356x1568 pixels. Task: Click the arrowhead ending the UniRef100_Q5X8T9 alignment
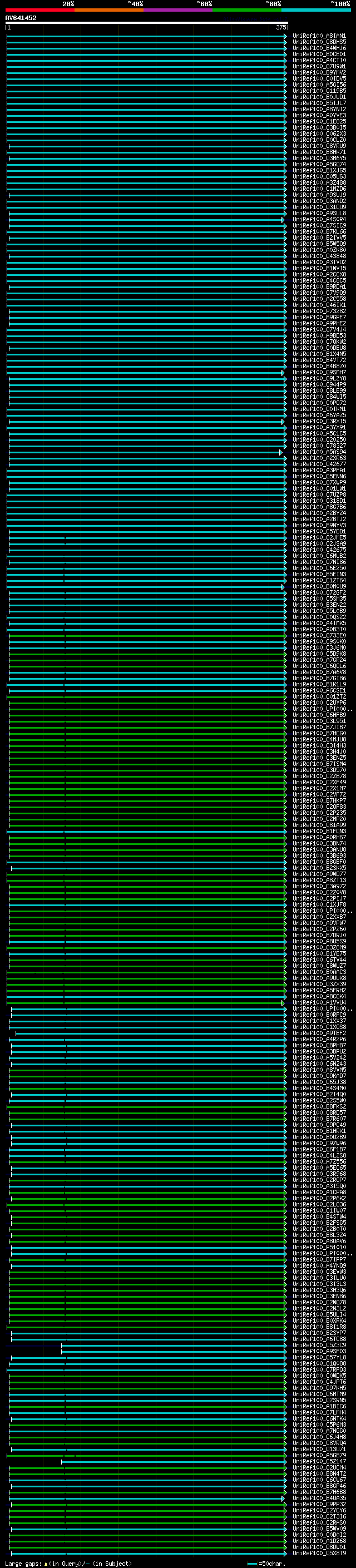coord(285,1553)
